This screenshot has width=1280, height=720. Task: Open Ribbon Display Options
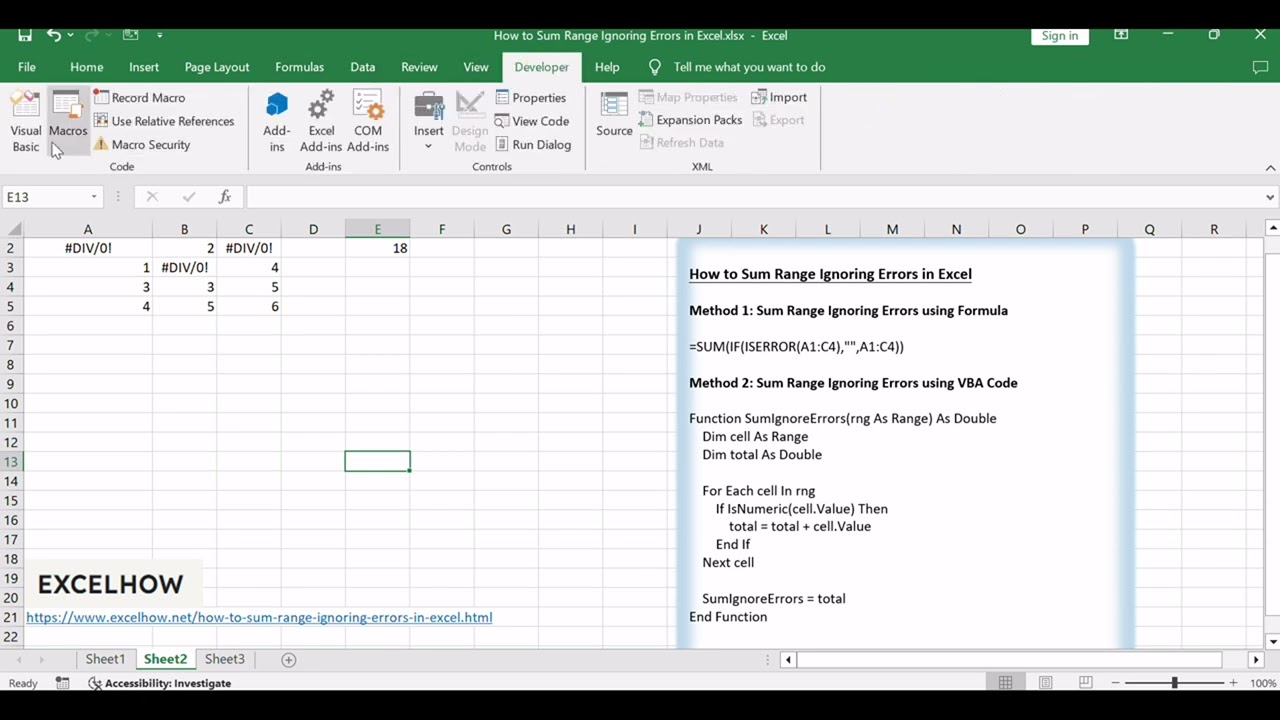point(1121,35)
